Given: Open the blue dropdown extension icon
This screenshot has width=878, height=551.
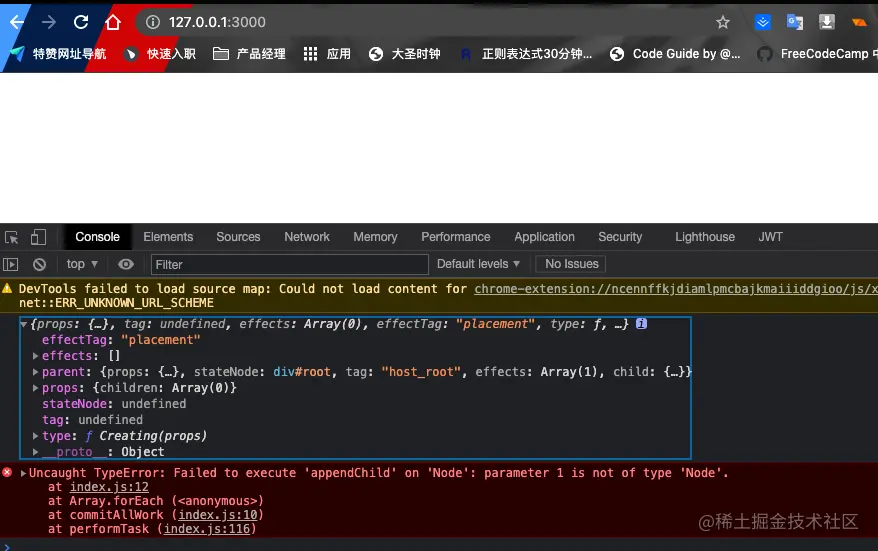Looking at the screenshot, I should (x=763, y=22).
